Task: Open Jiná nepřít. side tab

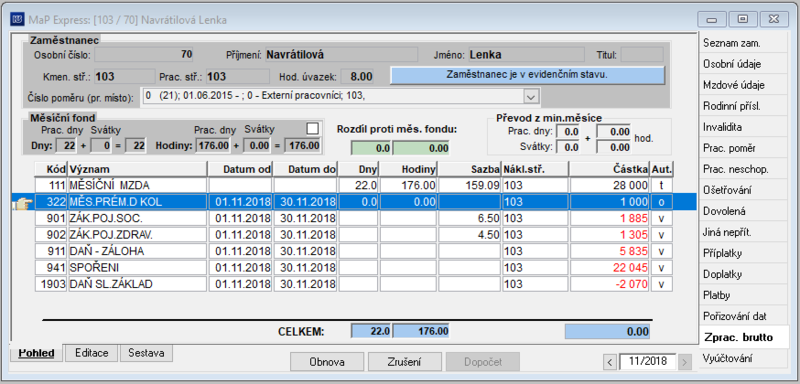Action: pyautogui.click(x=743, y=232)
